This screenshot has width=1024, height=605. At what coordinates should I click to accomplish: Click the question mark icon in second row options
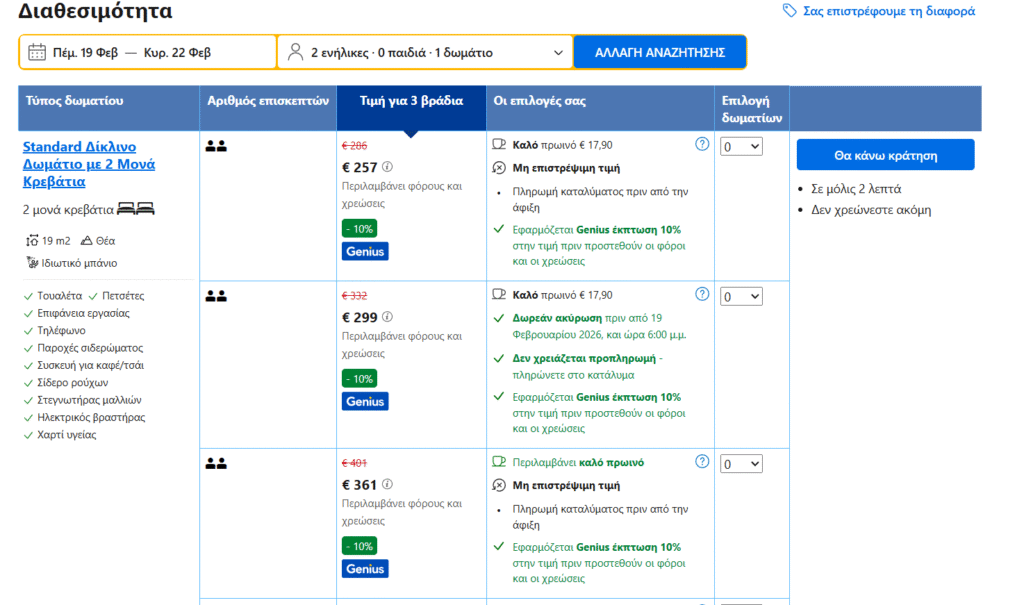coord(702,294)
